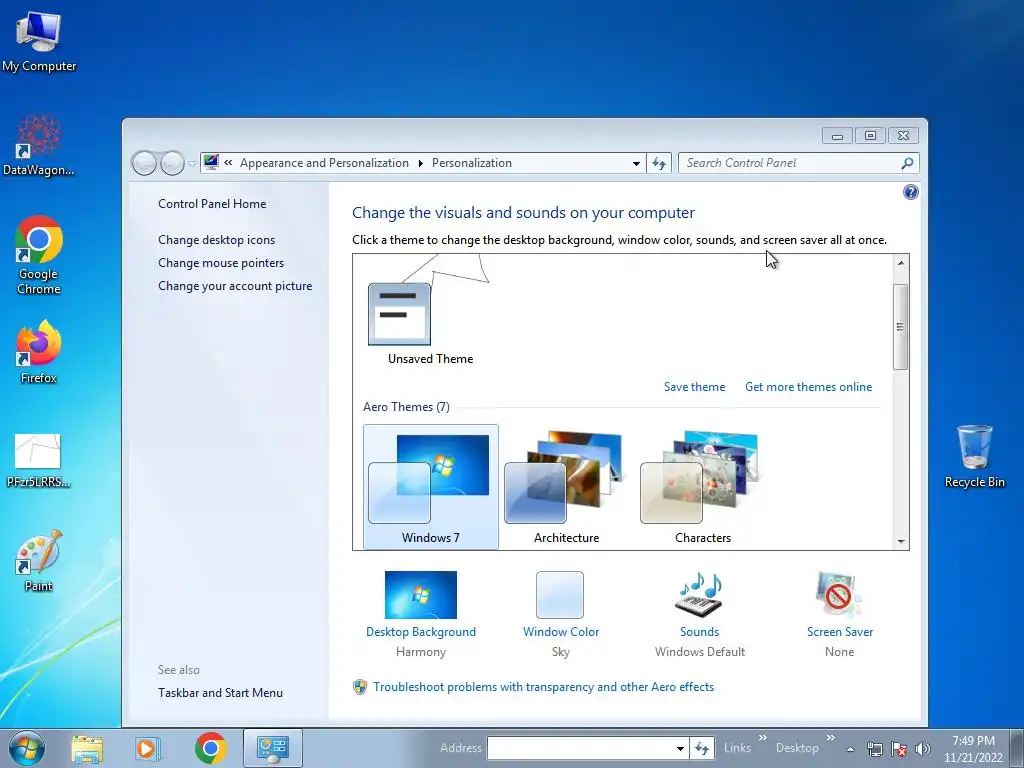1024x768 pixels.
Task: Apply the Characters theme
Action: (x=702, y=487)
